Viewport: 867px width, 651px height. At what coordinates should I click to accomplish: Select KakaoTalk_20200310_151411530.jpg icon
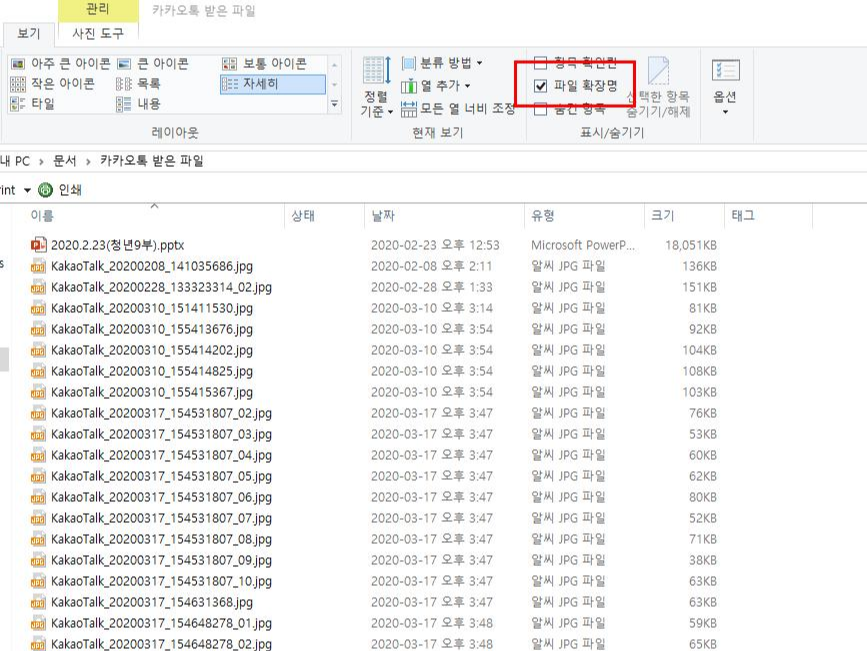click(38, 308)
